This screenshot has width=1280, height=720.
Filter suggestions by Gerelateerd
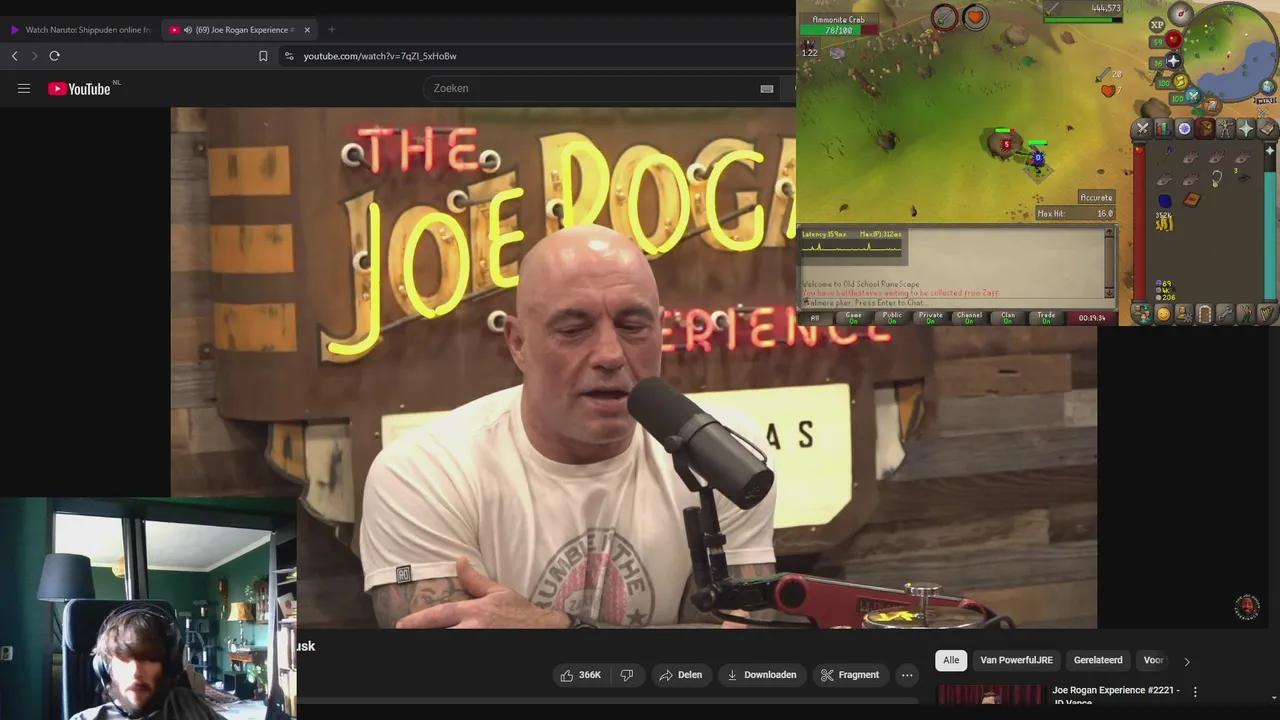click(1098, 660)
